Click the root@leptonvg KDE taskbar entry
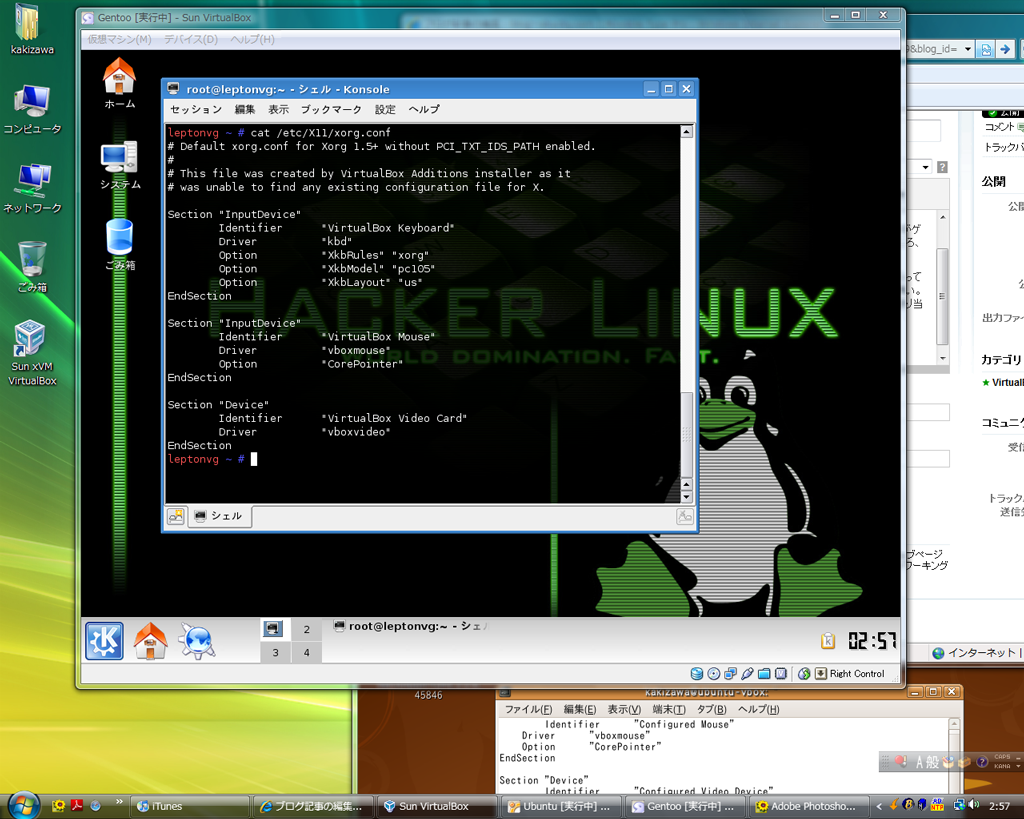 [x=411, y=626]
